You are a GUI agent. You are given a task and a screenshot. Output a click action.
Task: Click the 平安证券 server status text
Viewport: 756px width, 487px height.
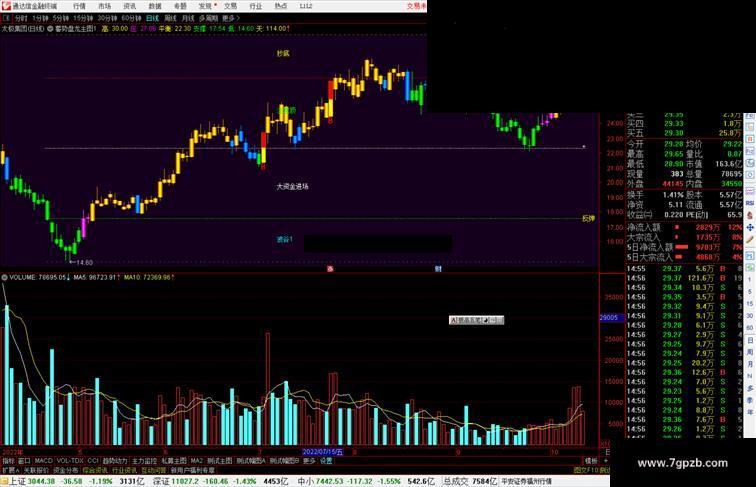[x=526, y=481]
